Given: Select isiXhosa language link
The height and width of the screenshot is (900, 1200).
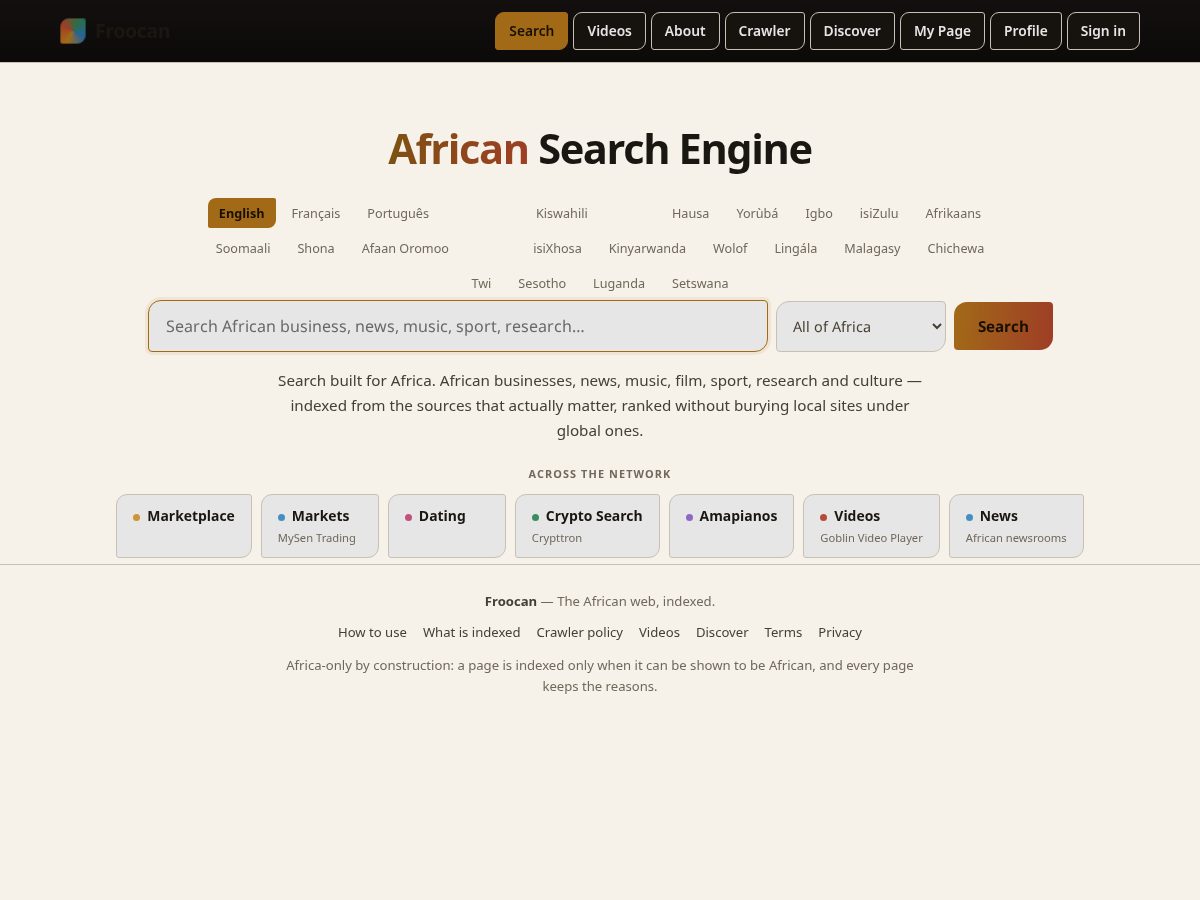Looking at the screenshot, I should [557, 248].
